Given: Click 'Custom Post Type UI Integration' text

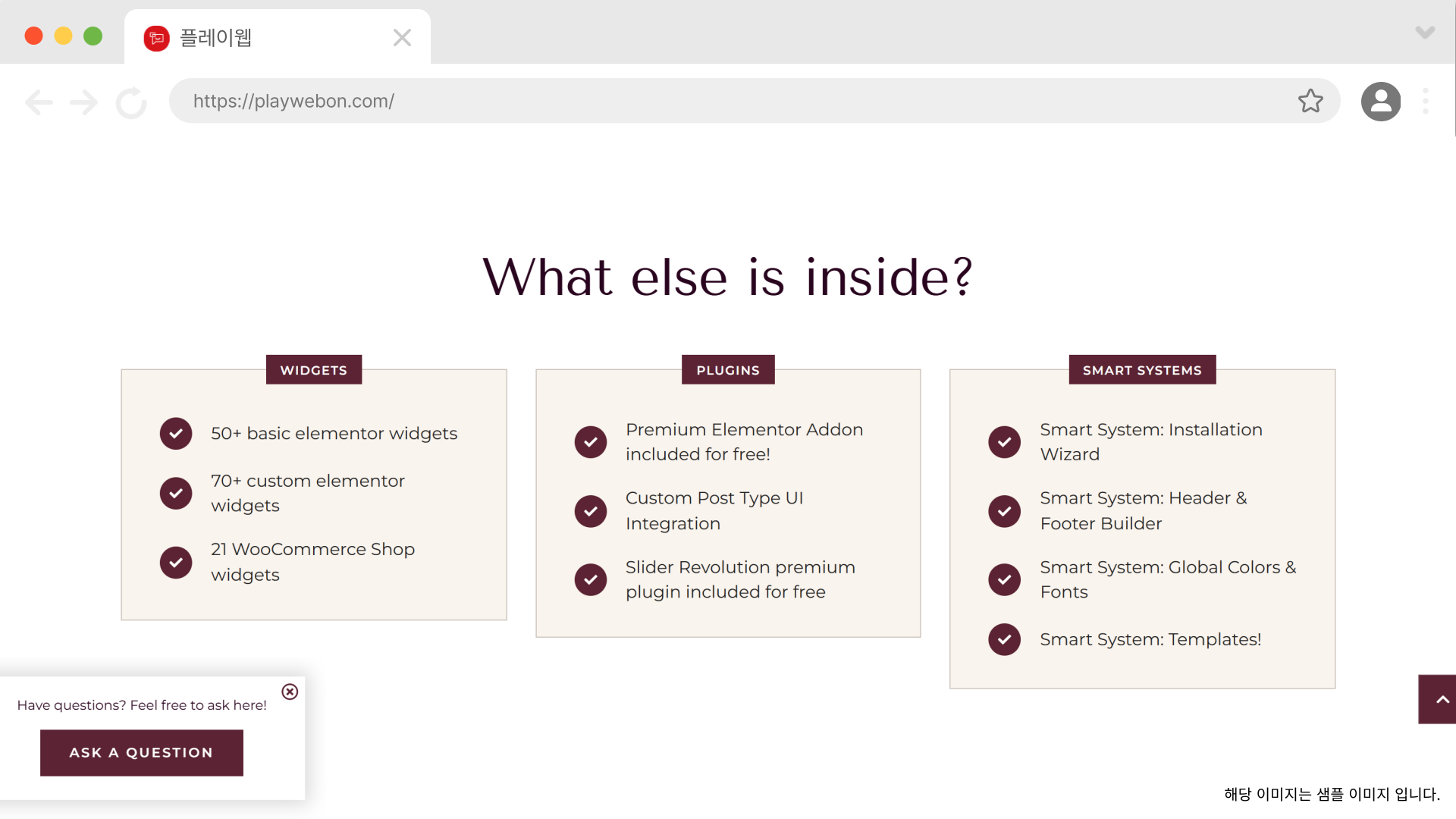Looking at the screenshot, I should pyautogui.click(x=714, y=511).
